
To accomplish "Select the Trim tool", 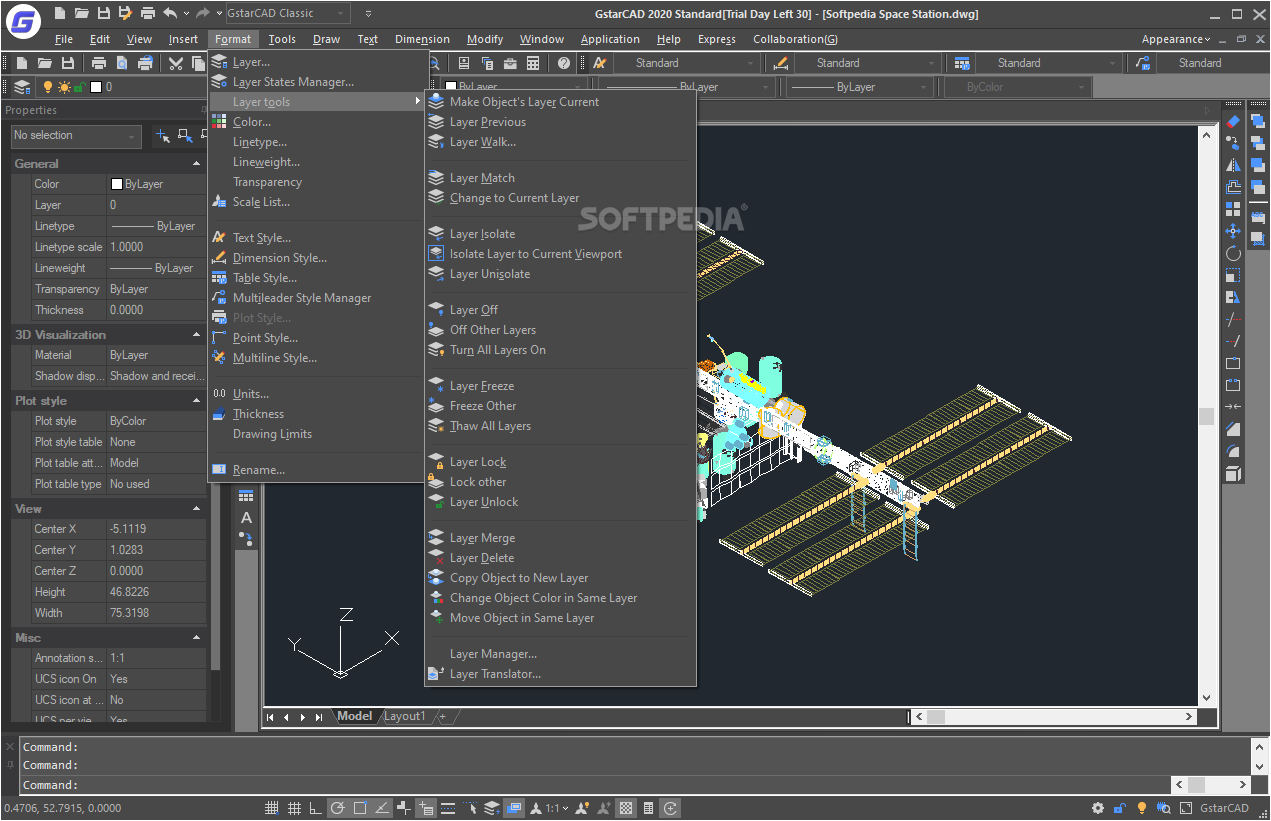I will click(x=1233, y=319).
